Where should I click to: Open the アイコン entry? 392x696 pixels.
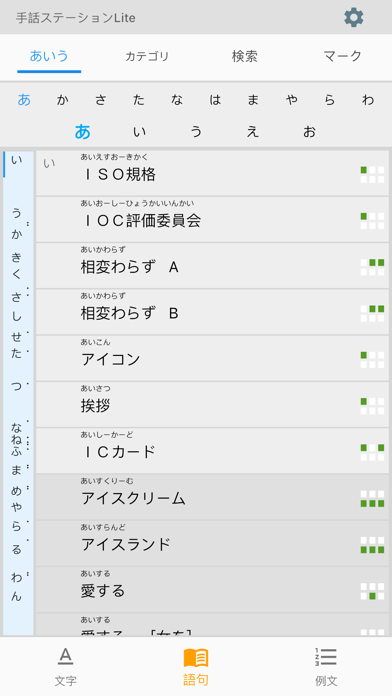pos(212,358)
